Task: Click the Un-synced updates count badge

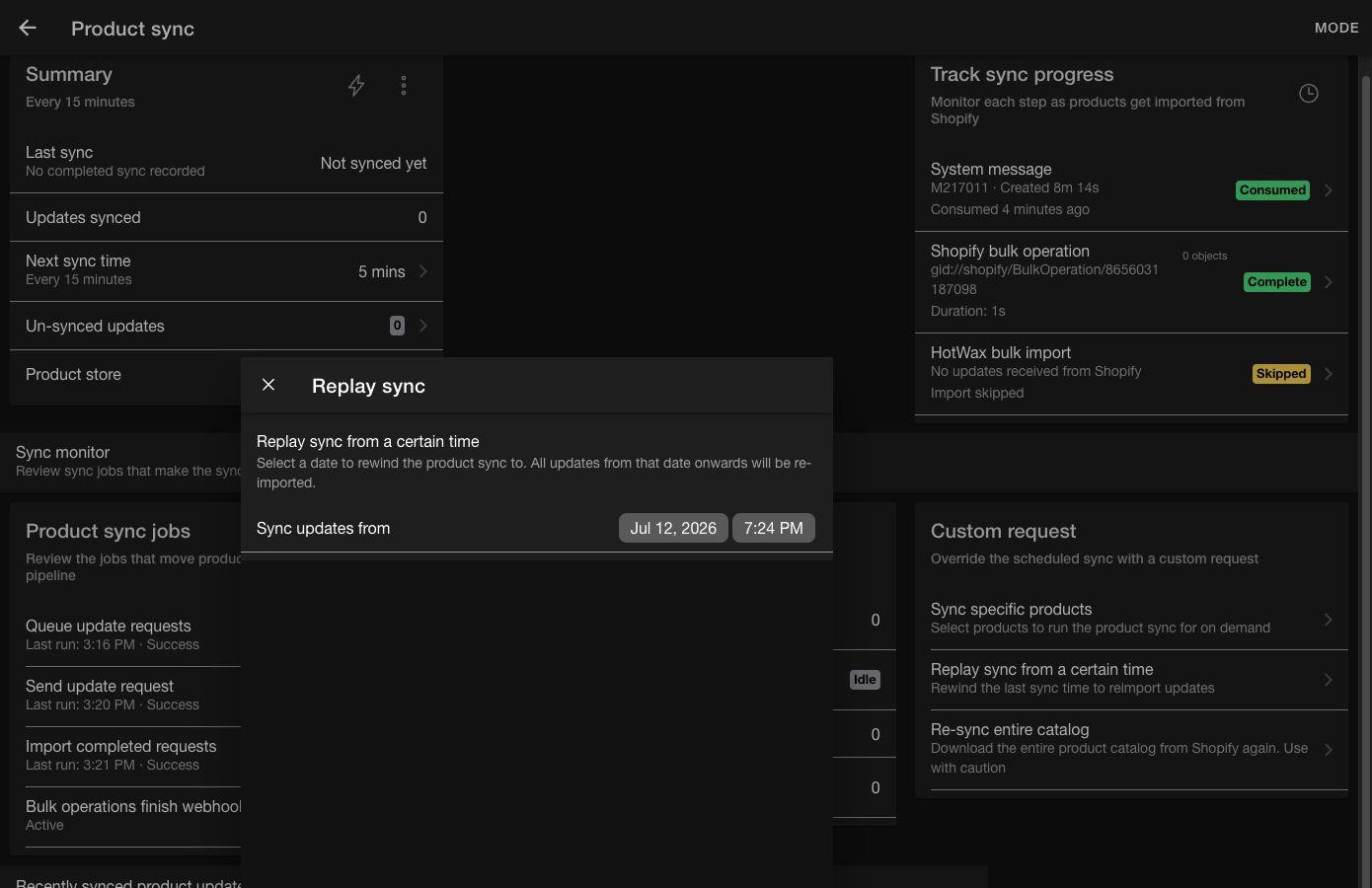Action: point(397,326)
